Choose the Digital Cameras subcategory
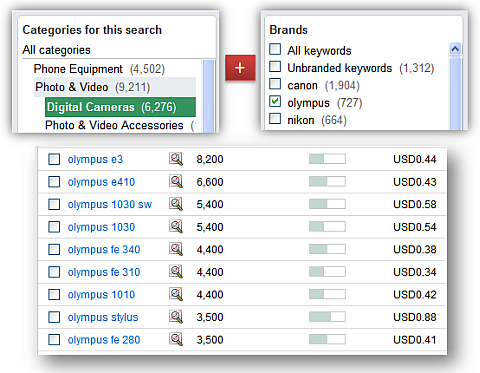This screenshot has height=373, width=480. pyautogui.click(x=120, y=107)
